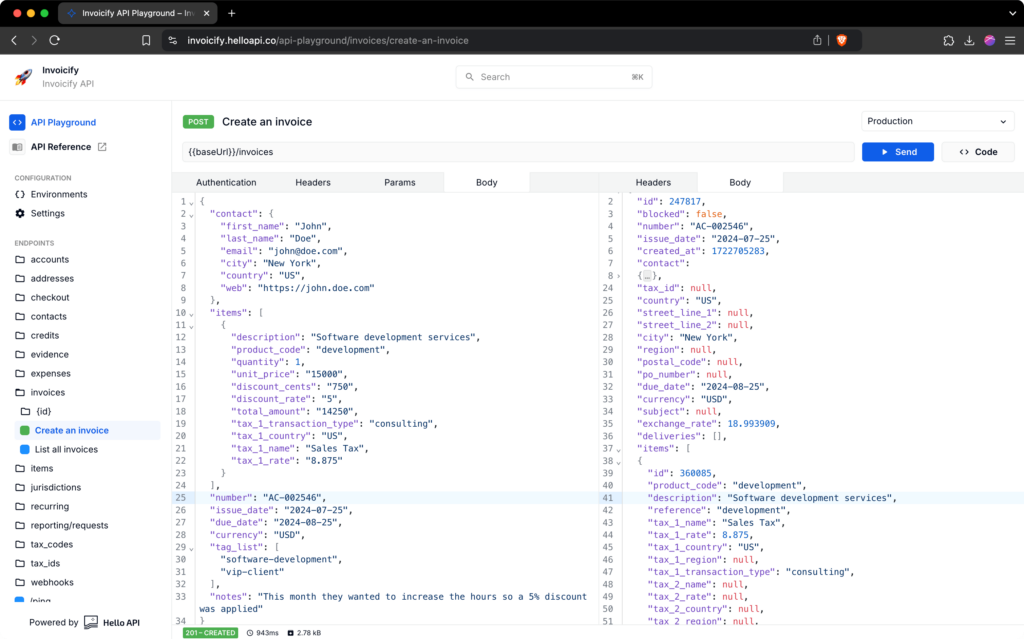Open a new browser tab with plus
The height and width of the screenshot is (639, 1024).
tap(231, 13)
